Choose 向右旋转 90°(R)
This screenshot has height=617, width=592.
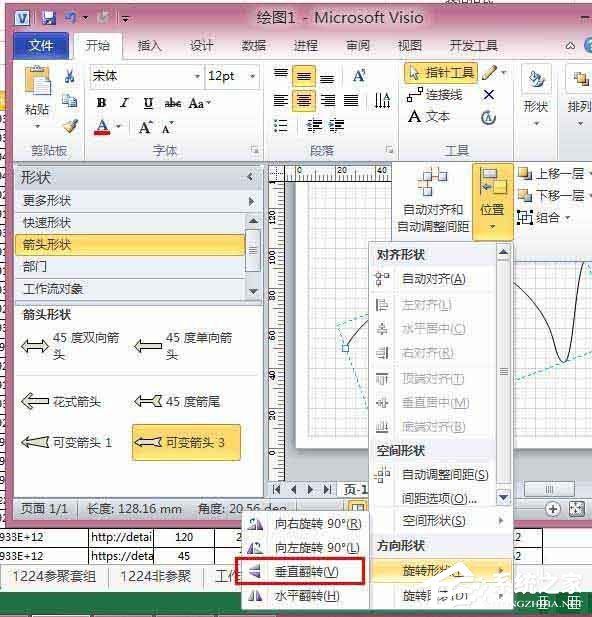[305, 524]
